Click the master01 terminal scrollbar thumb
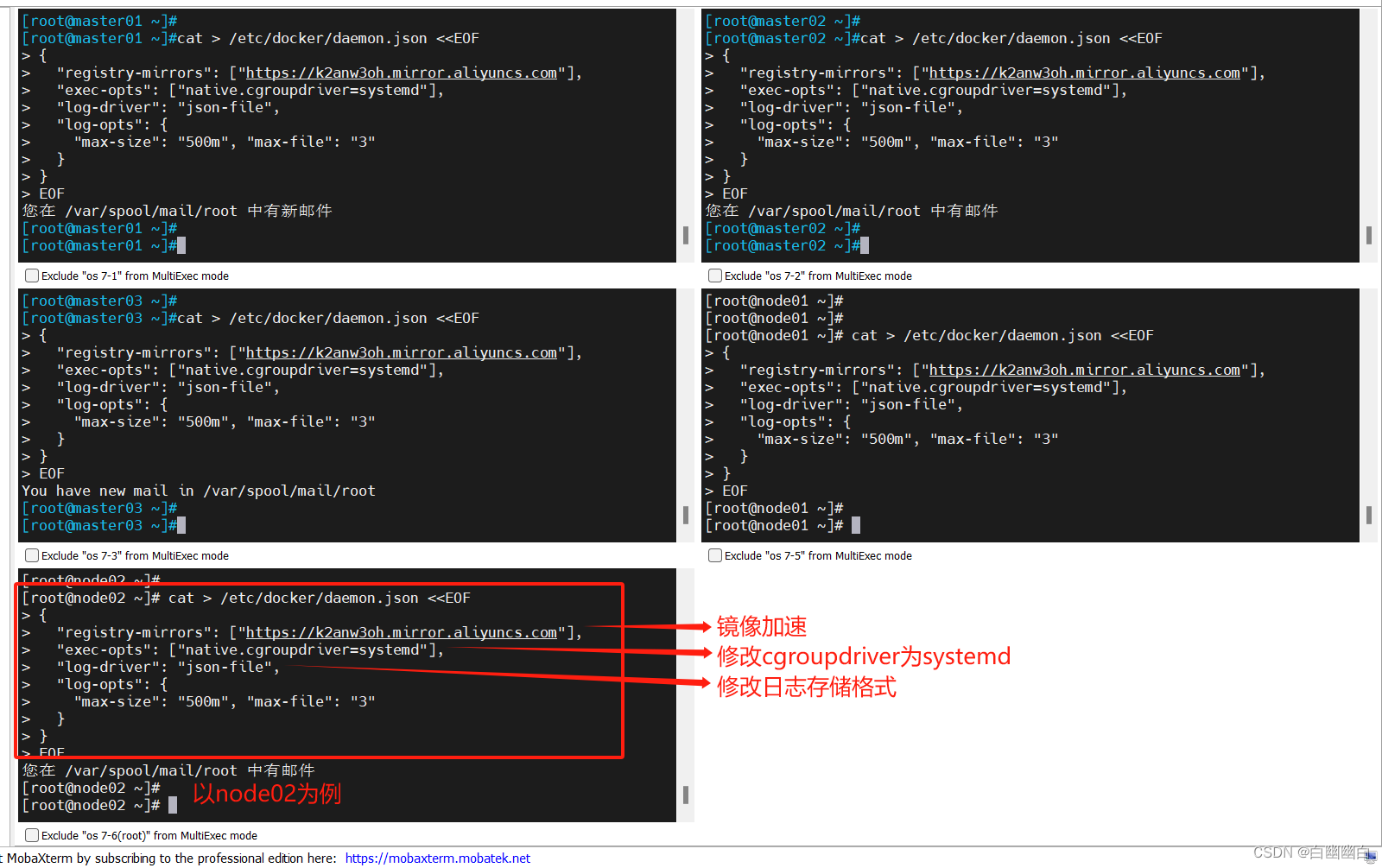Viewport: 1382px width, 868px height. (x=686, y=235)
